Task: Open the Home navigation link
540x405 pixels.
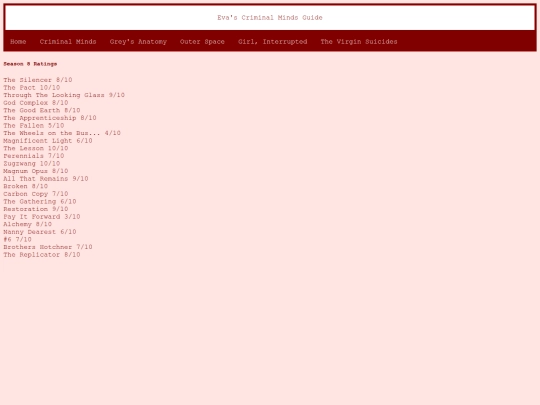Action: click(18, 42)
